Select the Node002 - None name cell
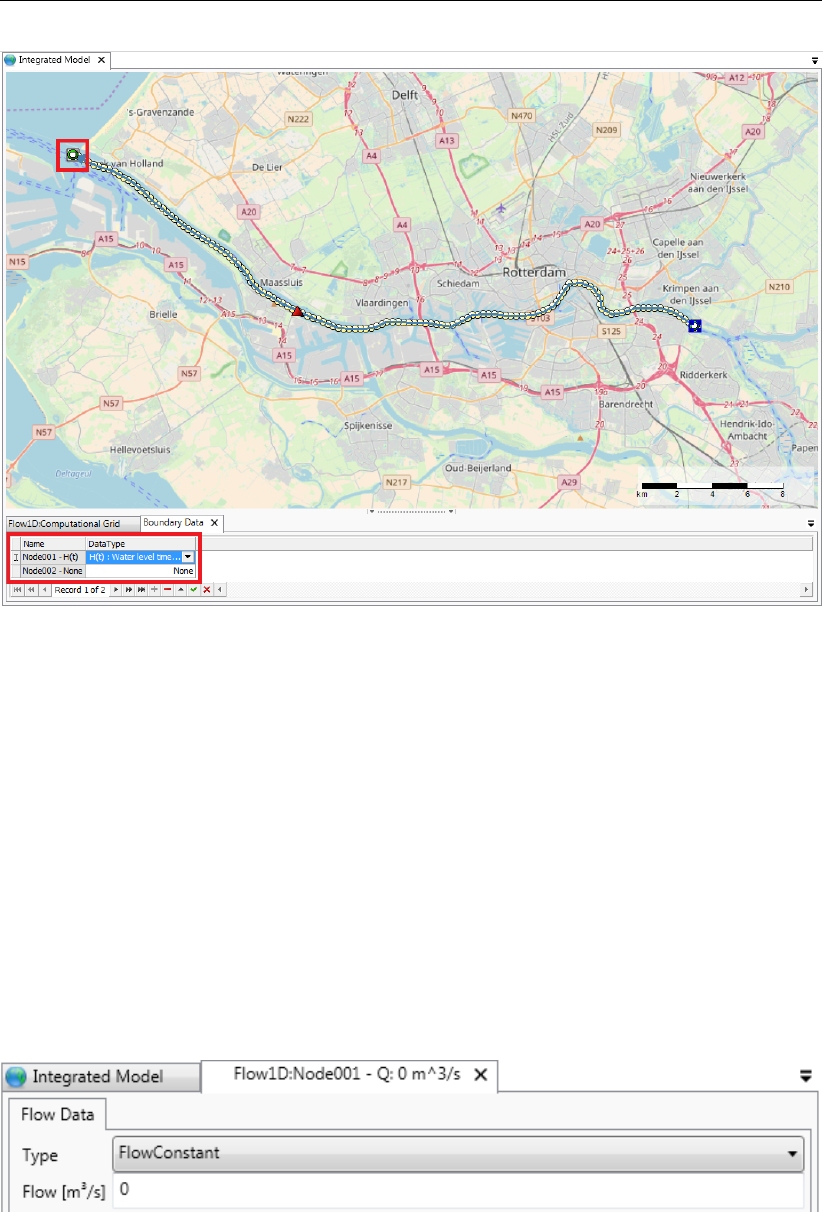823x1212 pixels. (52, 570)
